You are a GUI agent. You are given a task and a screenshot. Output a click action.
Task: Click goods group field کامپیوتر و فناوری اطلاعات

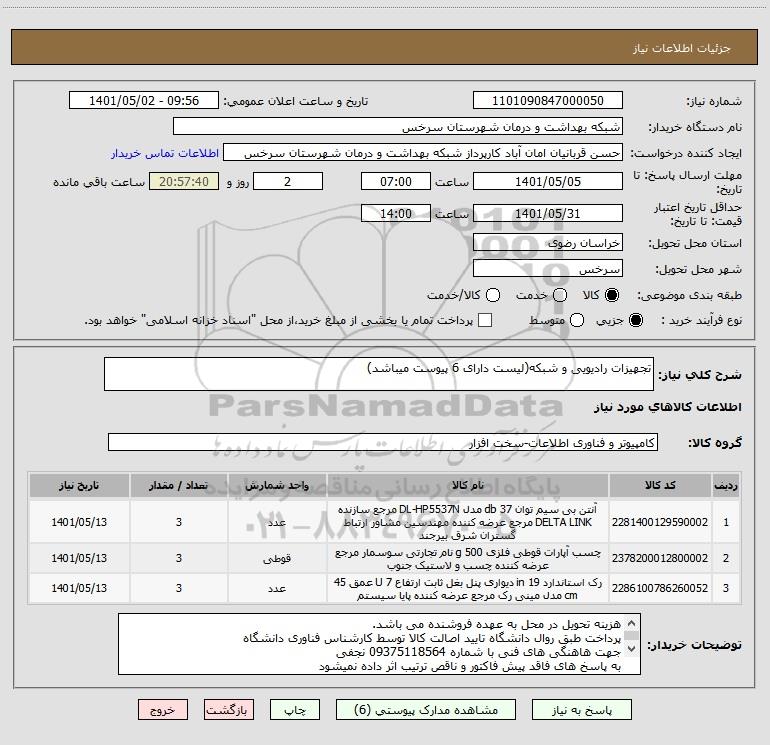[x=383, y=442]
